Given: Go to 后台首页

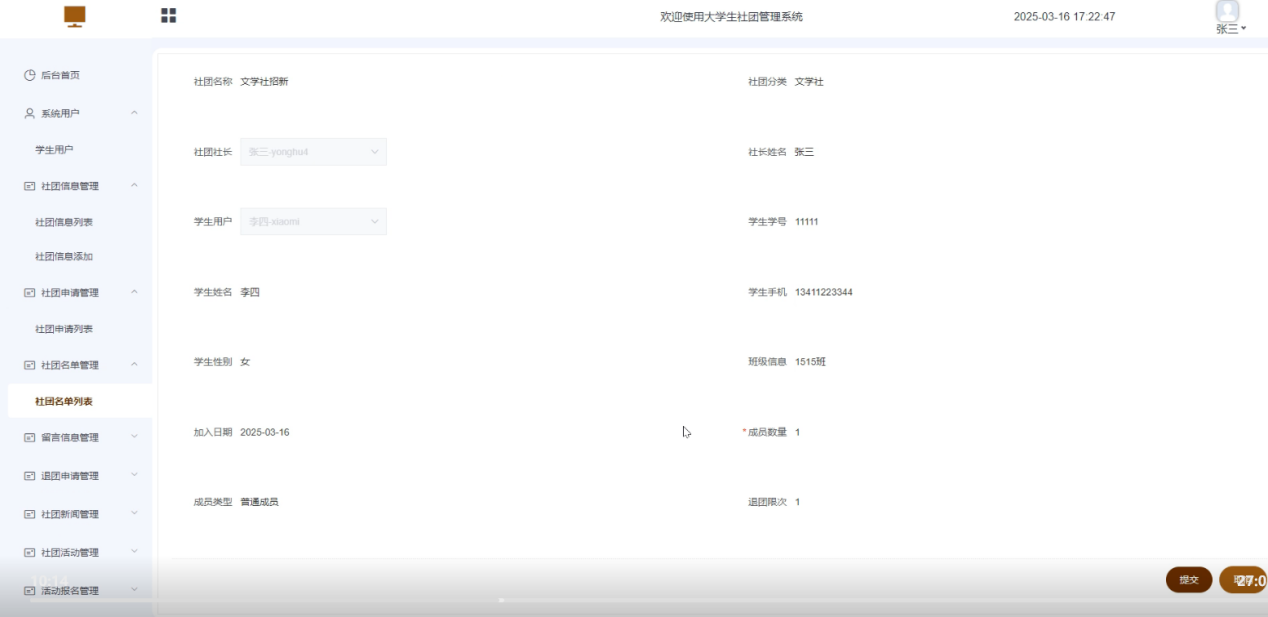Looking at the screenshot, I should pyautogui.click(x=60, y=75).
